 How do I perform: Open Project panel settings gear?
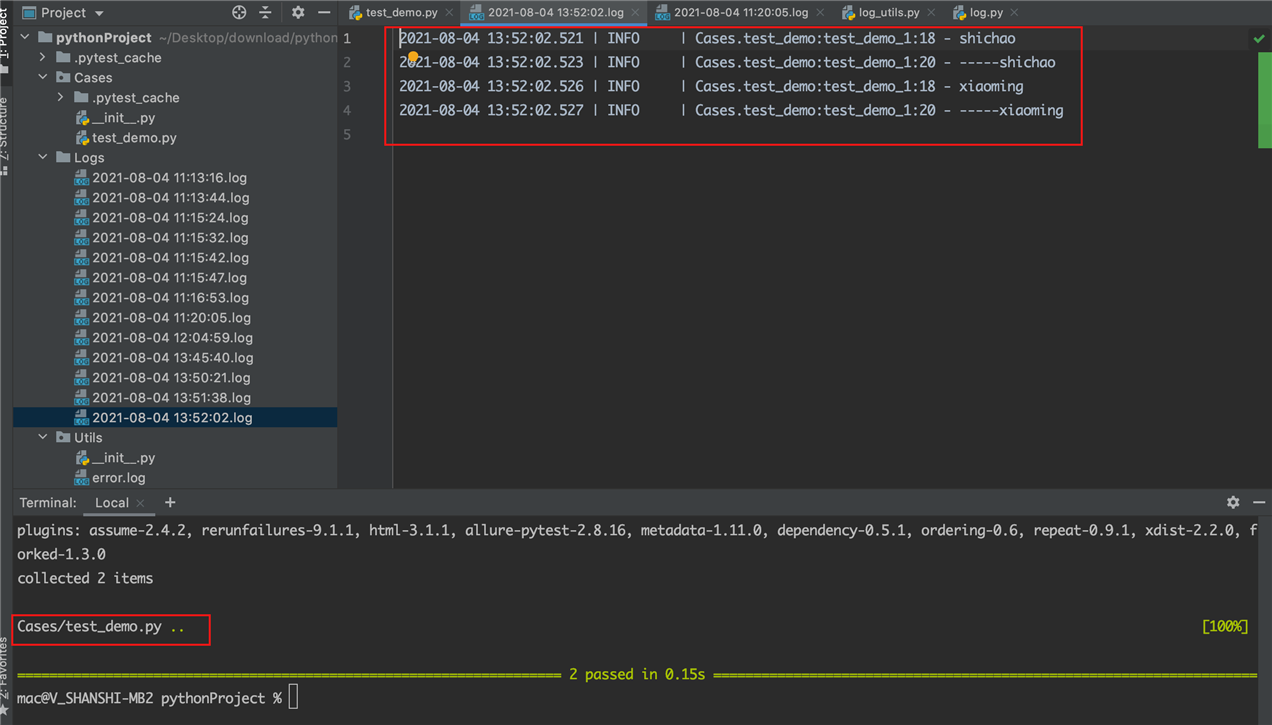(x=297, y=13)
